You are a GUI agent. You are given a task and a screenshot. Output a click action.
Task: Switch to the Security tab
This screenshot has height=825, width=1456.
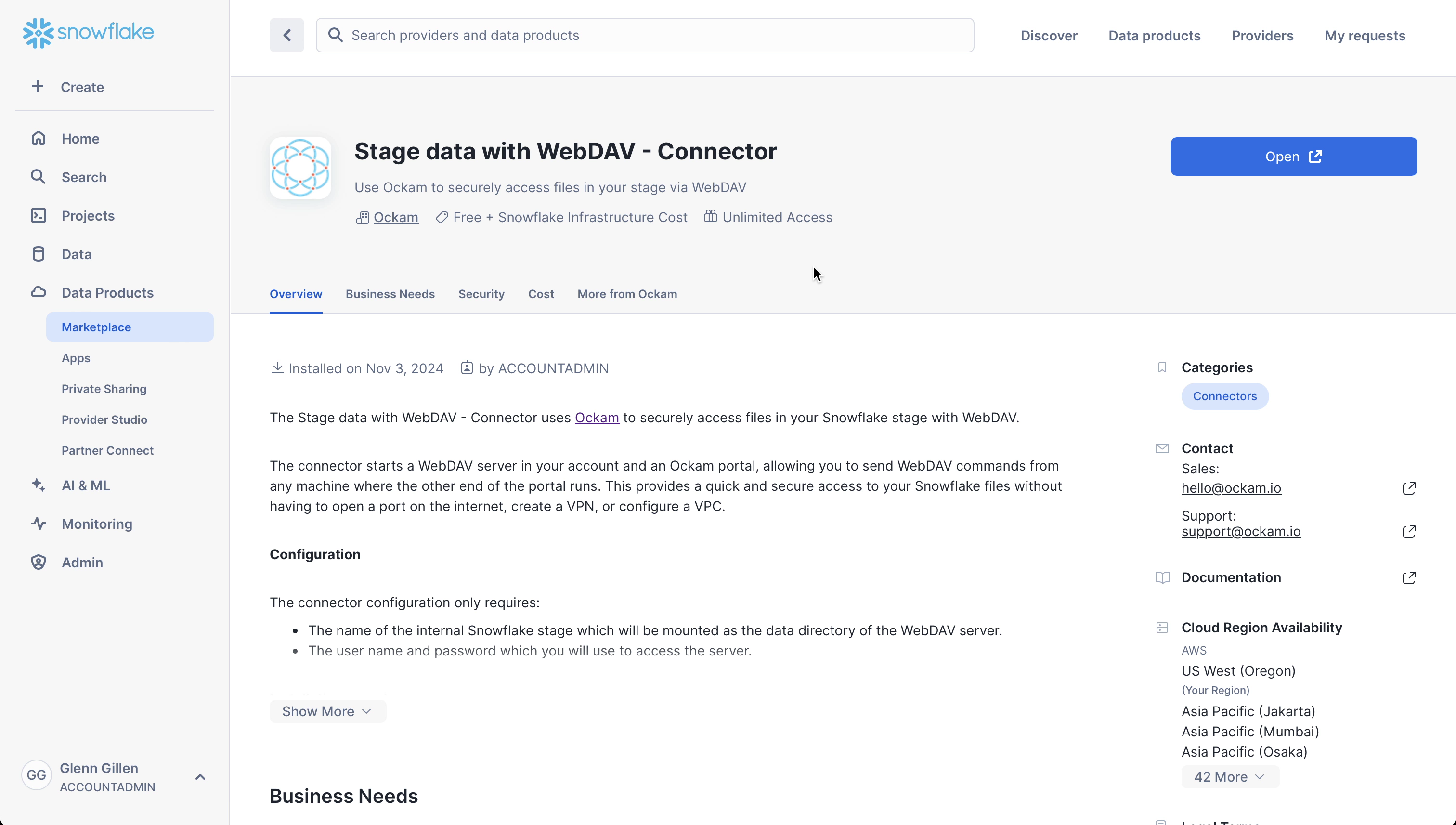pos(481,294)
